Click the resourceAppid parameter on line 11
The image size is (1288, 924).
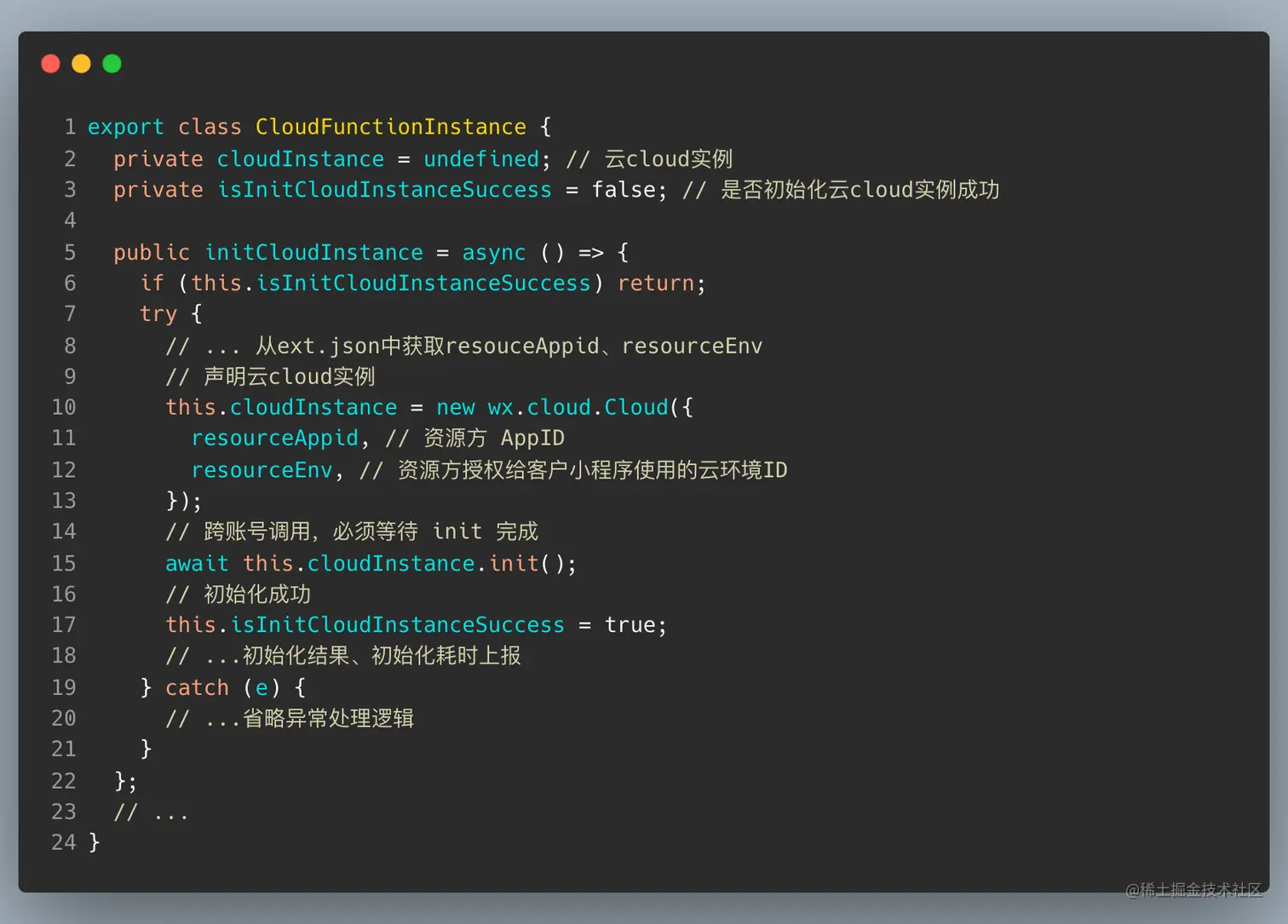(x=274, y=438)
